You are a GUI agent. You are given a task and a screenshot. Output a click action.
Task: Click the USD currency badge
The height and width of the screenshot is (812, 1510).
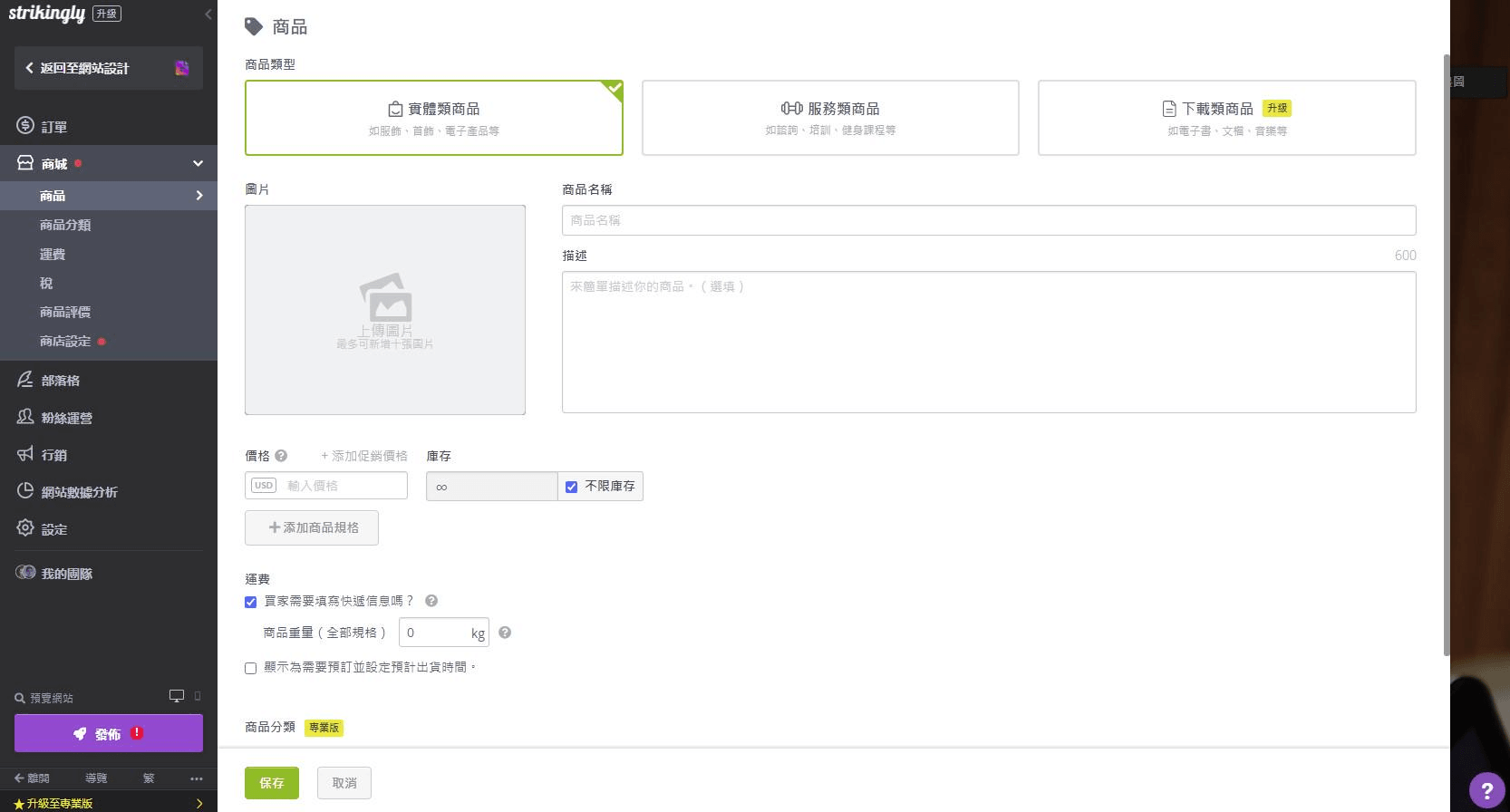click(264, 486)
